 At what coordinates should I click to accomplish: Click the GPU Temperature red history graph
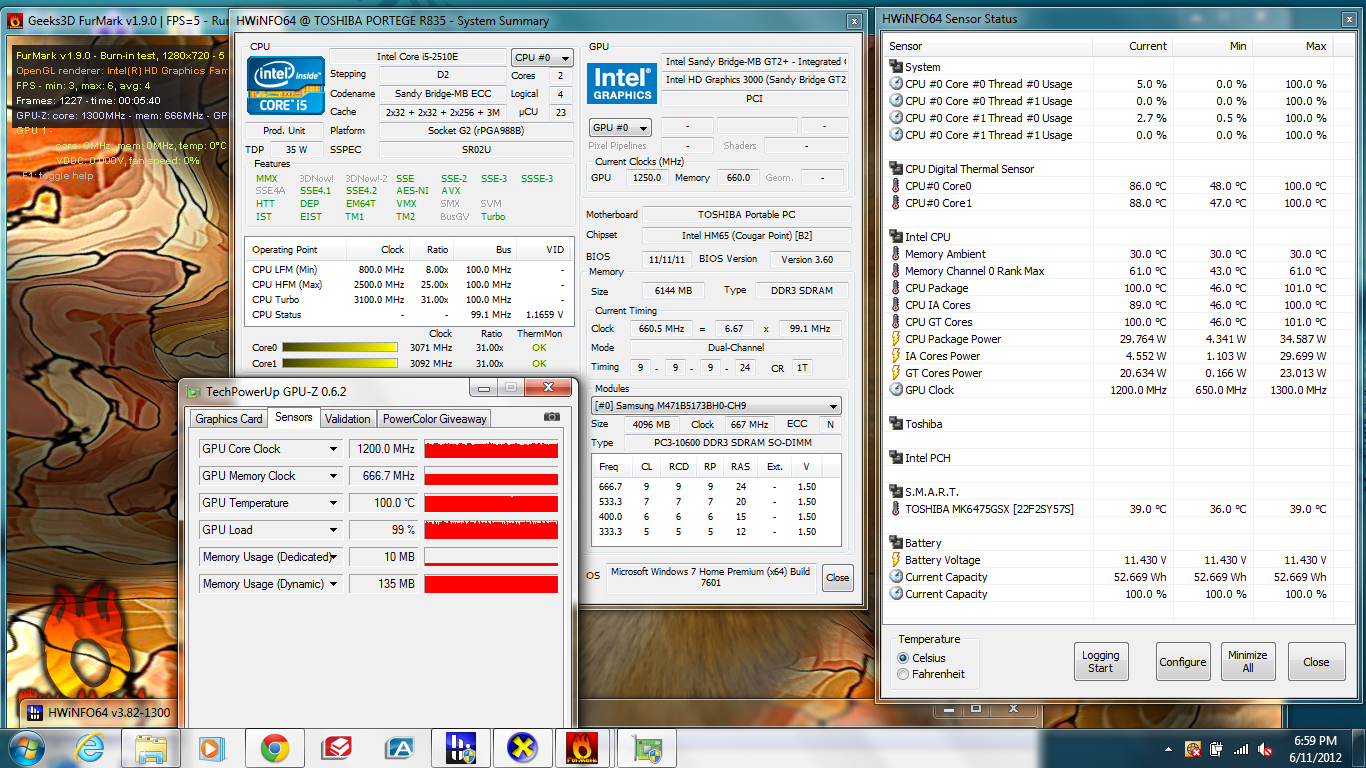(x=491, y=503)
